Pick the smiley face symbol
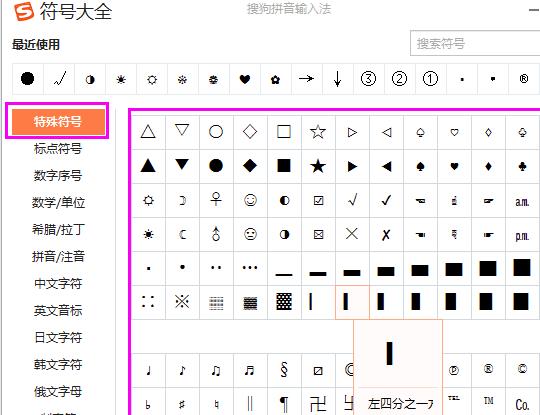This screenshot has height=415, width=540. [250, 200]
